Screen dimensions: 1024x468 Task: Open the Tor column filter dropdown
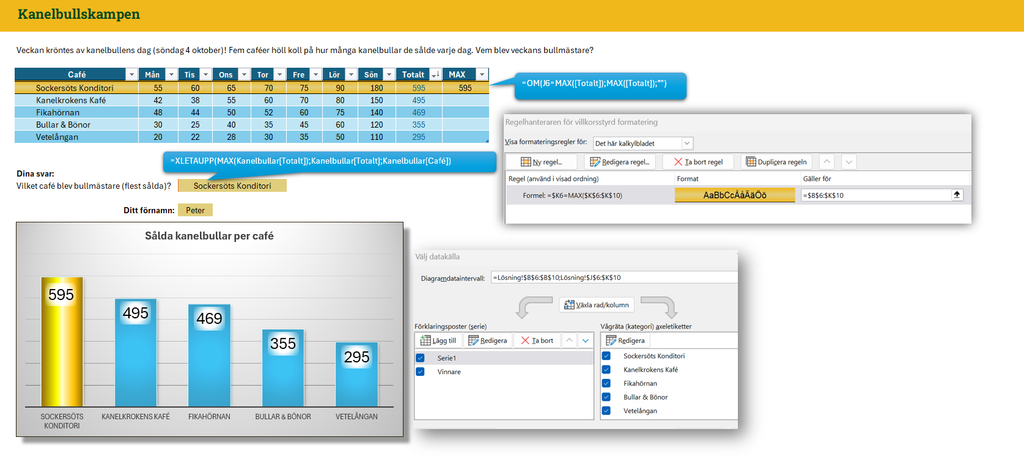click(278, 74)
